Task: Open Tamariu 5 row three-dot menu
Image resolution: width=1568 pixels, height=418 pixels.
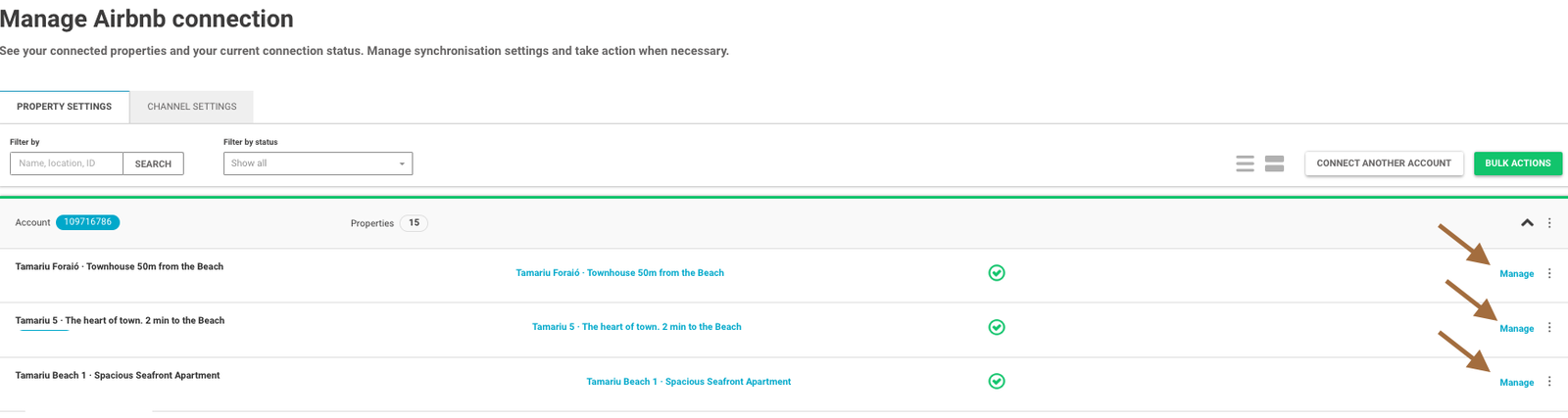Action: [x=1549, y=328]
